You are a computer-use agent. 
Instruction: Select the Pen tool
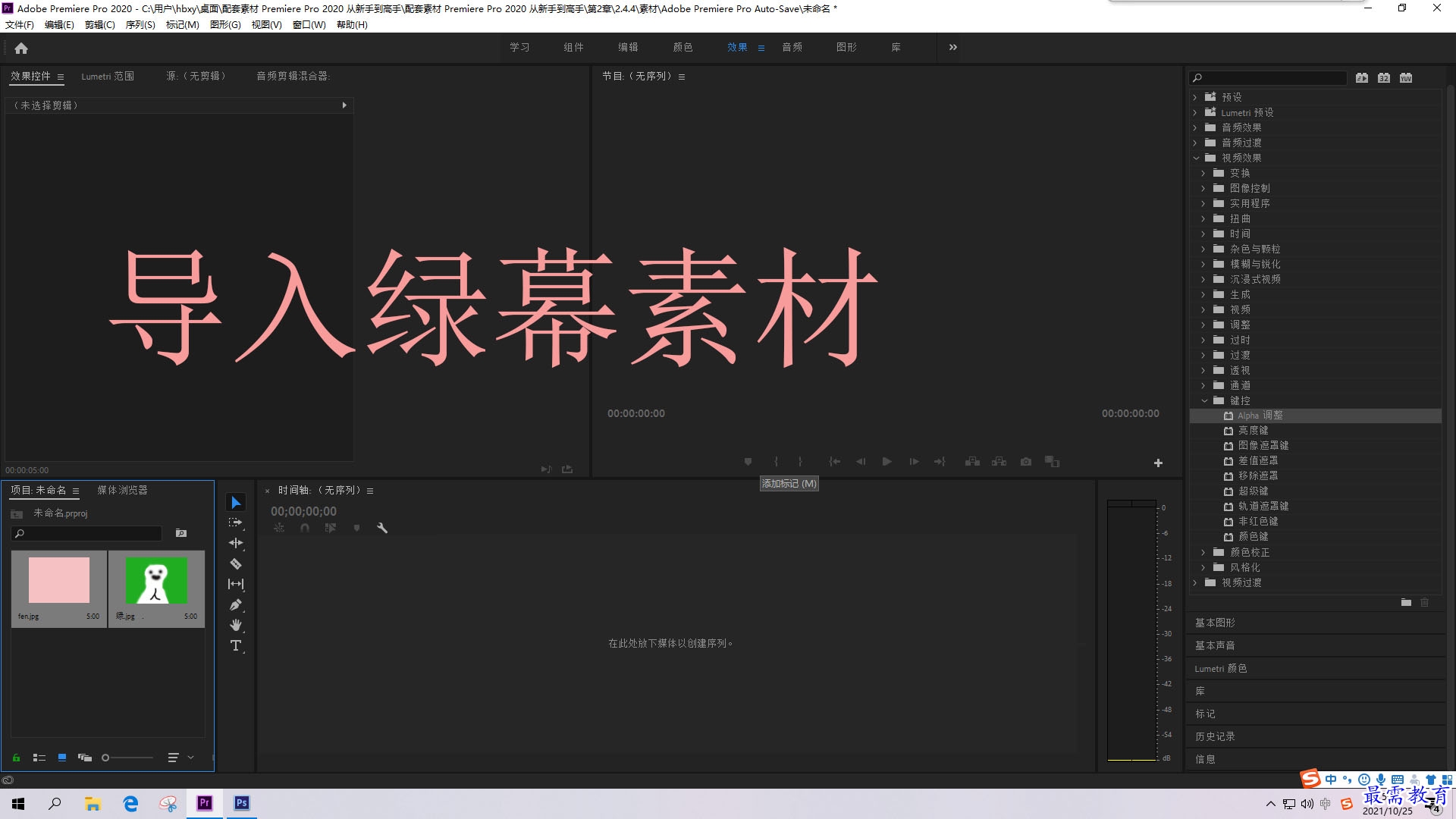tap(236, 604)
